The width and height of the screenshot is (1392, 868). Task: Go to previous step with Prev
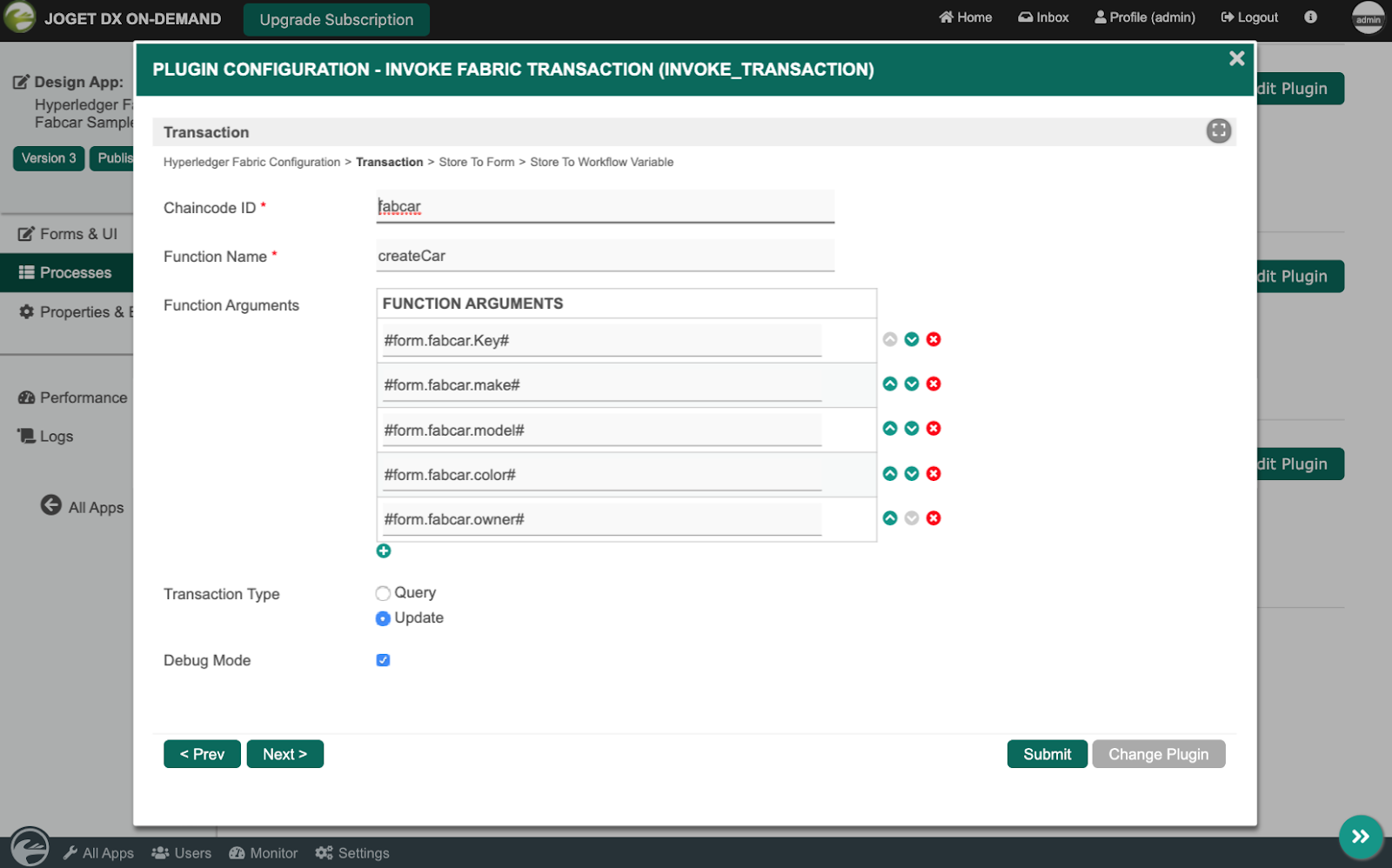pyautogui.click(x=202, y=754)
